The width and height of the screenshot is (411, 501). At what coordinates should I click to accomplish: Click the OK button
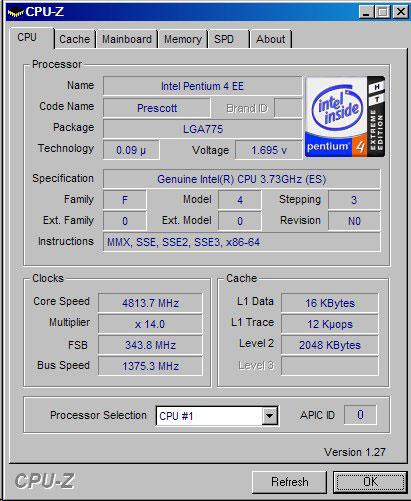click(370, 482)
